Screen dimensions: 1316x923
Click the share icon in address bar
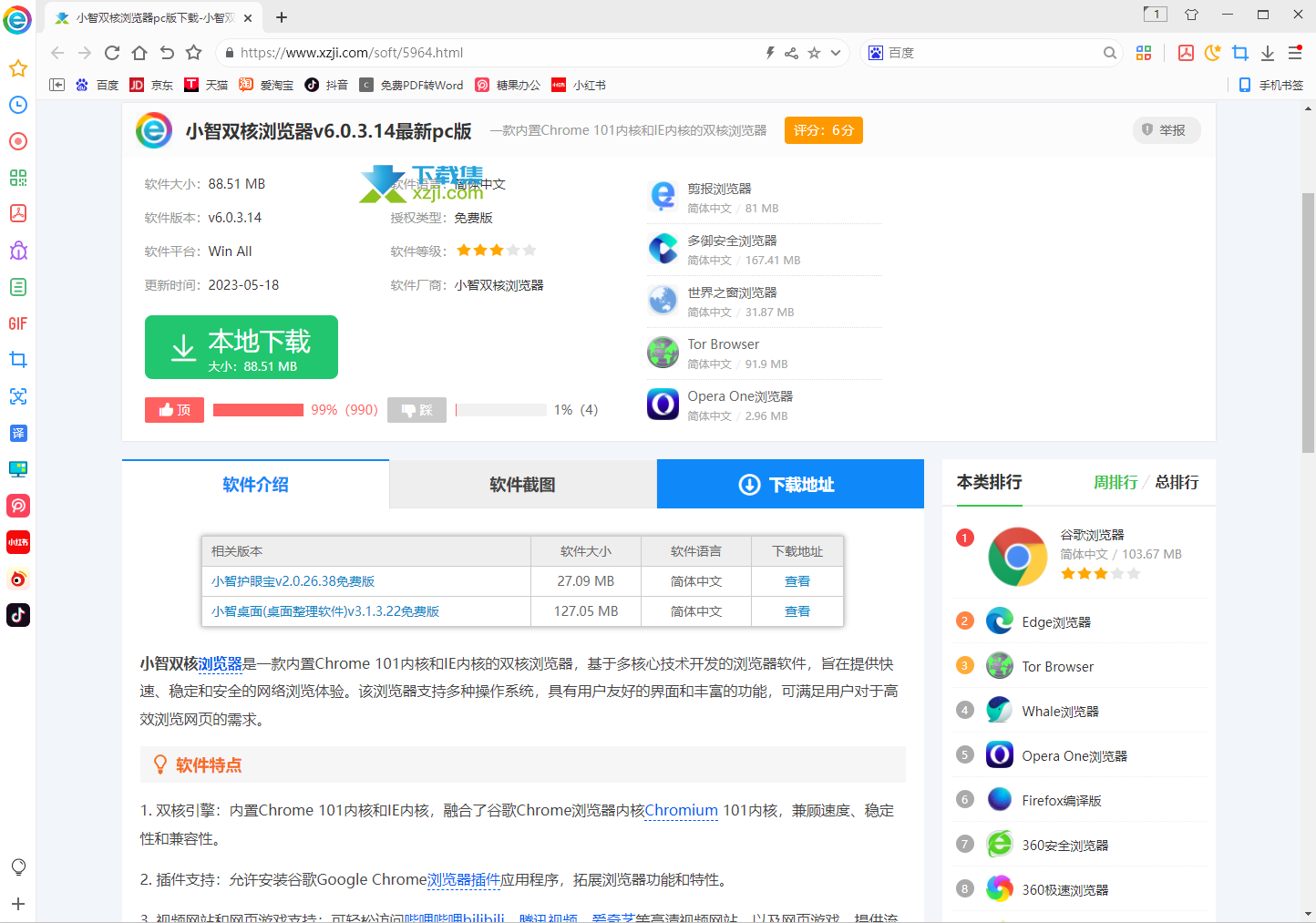[791, 53]
